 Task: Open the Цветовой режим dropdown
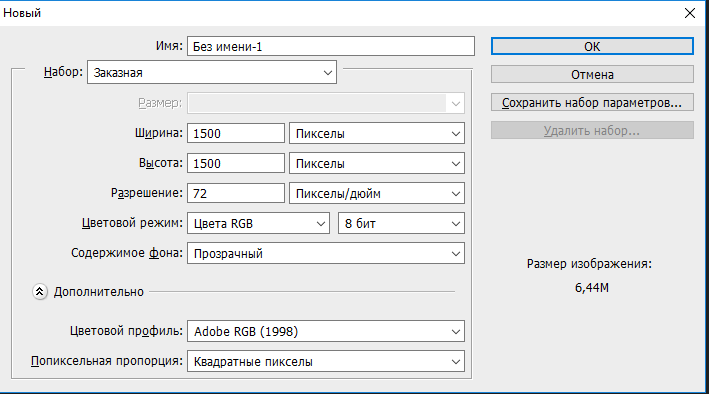pos(258,223)
